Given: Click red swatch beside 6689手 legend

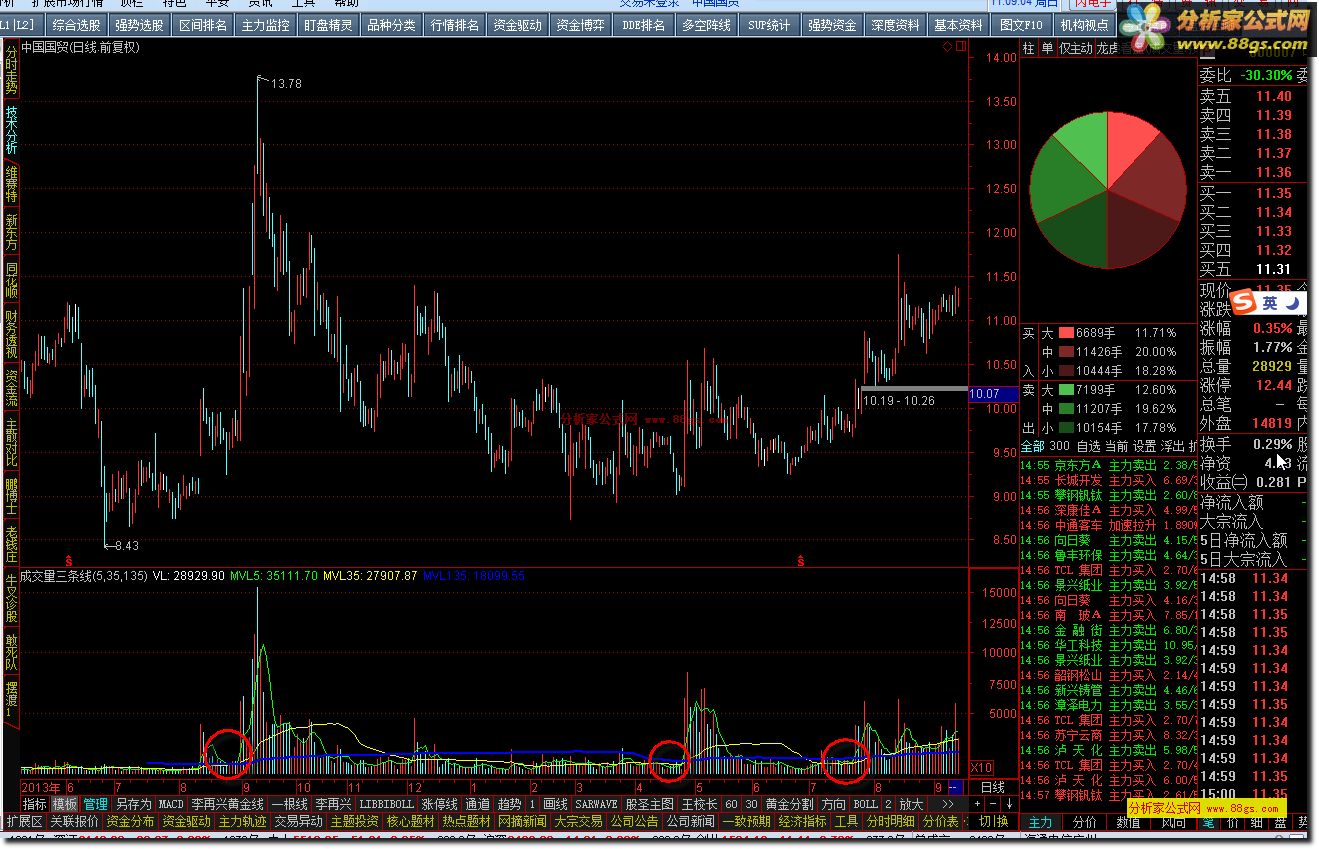Looking at the screenshot, I should pos(1066,332).
